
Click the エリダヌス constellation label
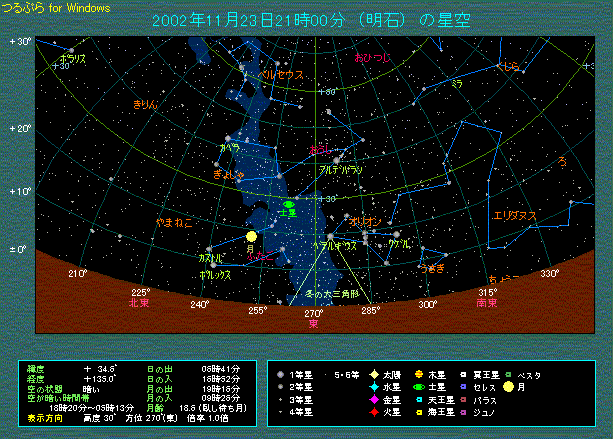coord(515,215)
